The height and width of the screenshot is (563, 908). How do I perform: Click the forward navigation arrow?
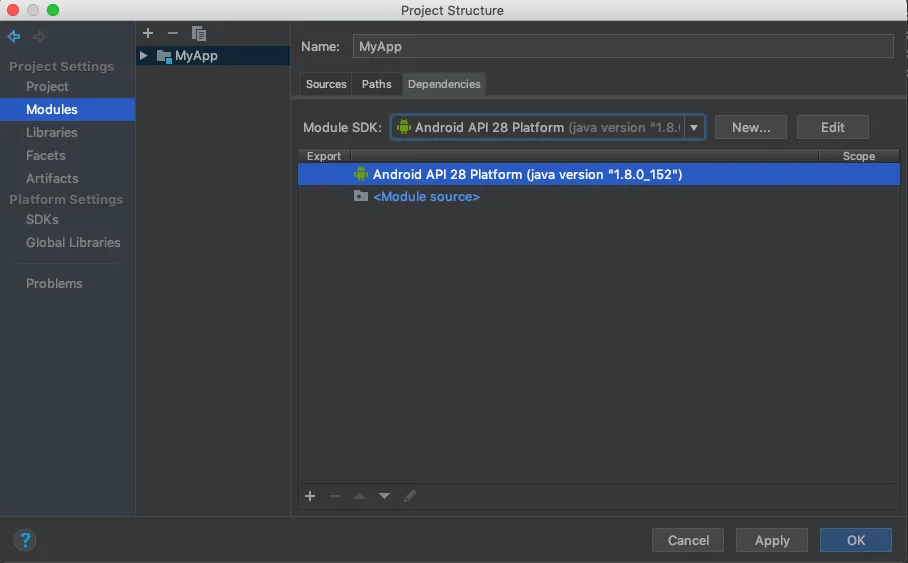39,36
